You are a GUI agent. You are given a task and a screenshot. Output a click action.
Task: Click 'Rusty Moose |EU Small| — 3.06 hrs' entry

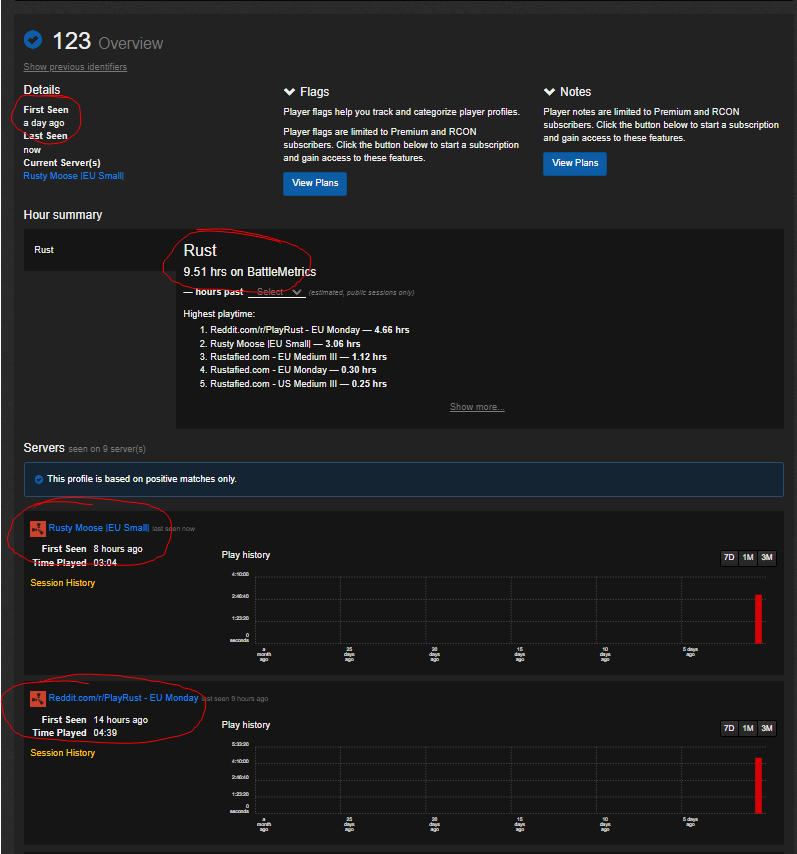[x=285, y=344]
